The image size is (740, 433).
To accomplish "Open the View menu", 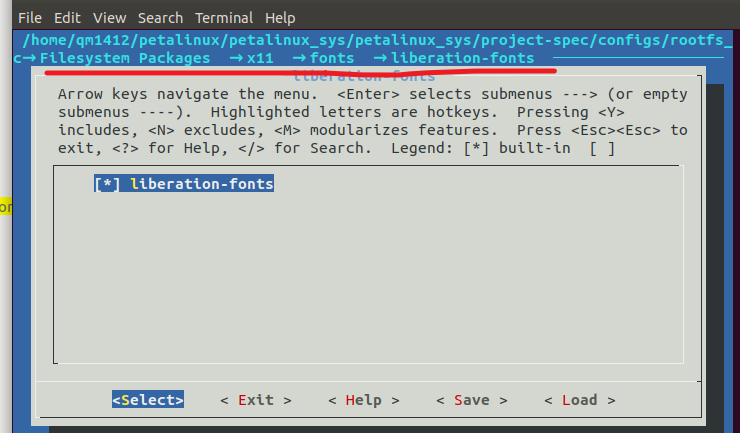I will point(110,18).
